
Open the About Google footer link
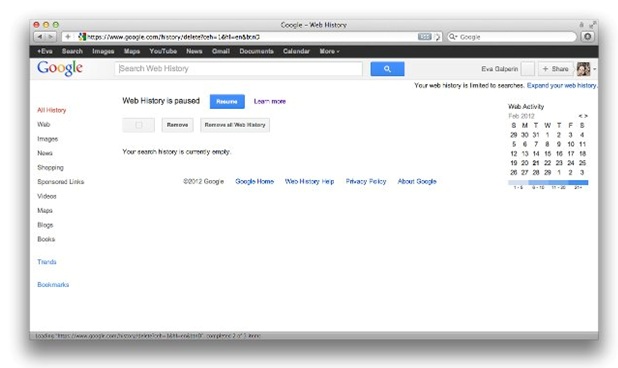[417, 181]
